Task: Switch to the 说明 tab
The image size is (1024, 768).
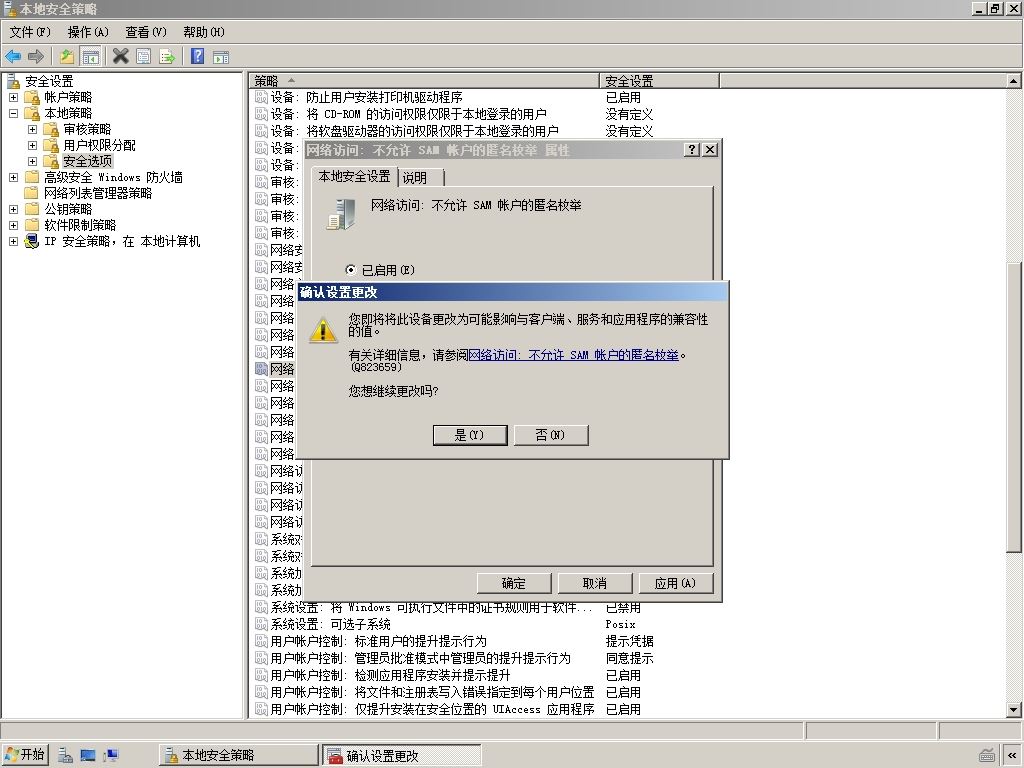Action: [x=421, y=178]
